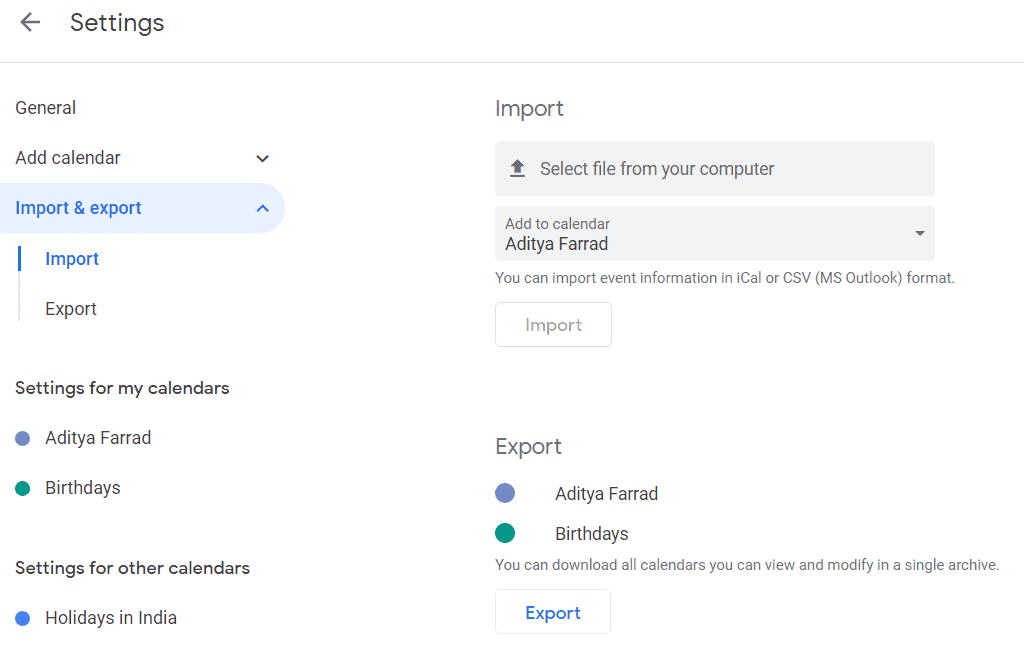Click the upload icon in file selector
This screenshot has height=647, width=1024.
coord(517,169)
